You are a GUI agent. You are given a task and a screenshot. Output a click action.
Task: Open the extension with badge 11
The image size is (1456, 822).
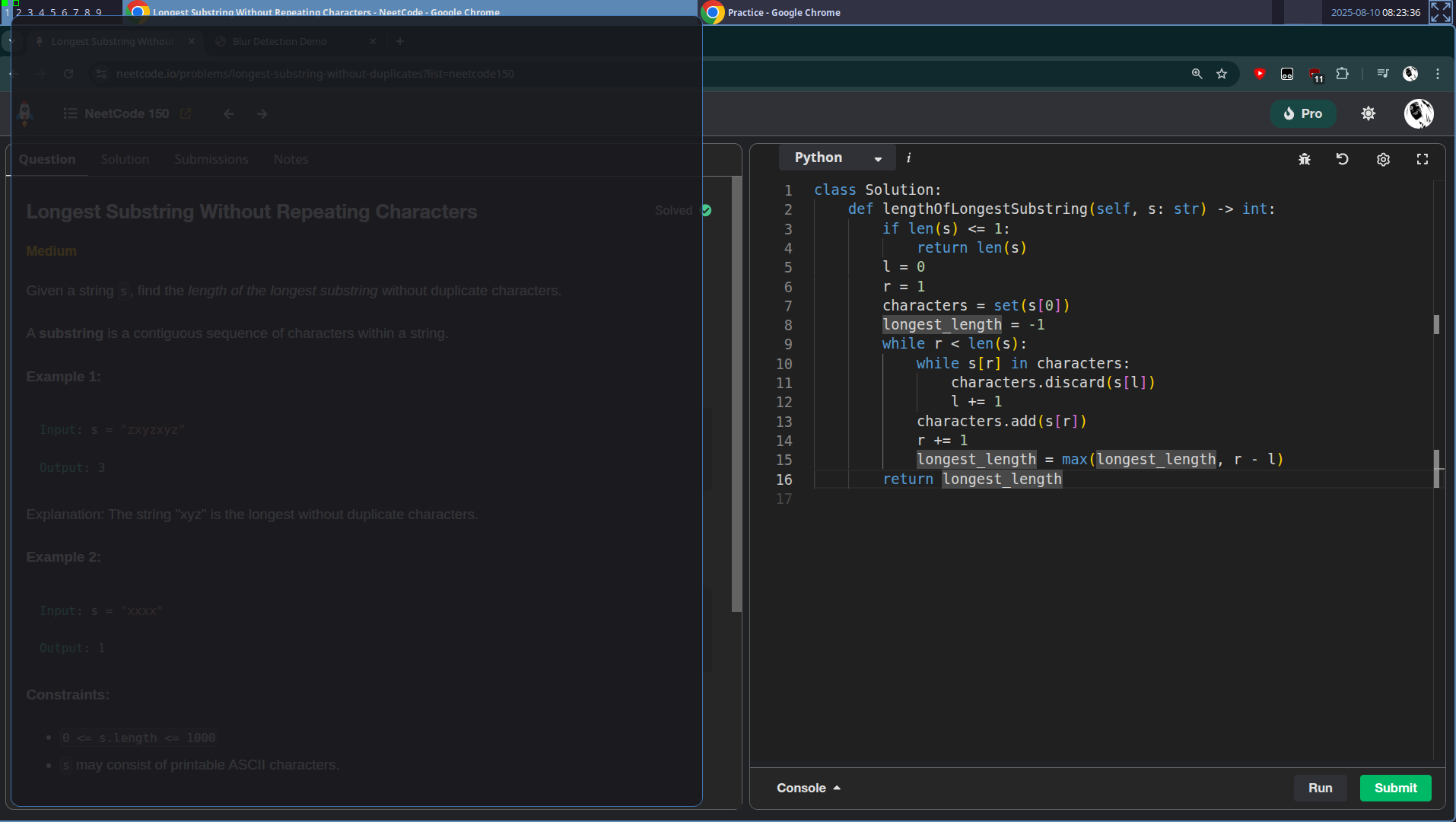1315,75
